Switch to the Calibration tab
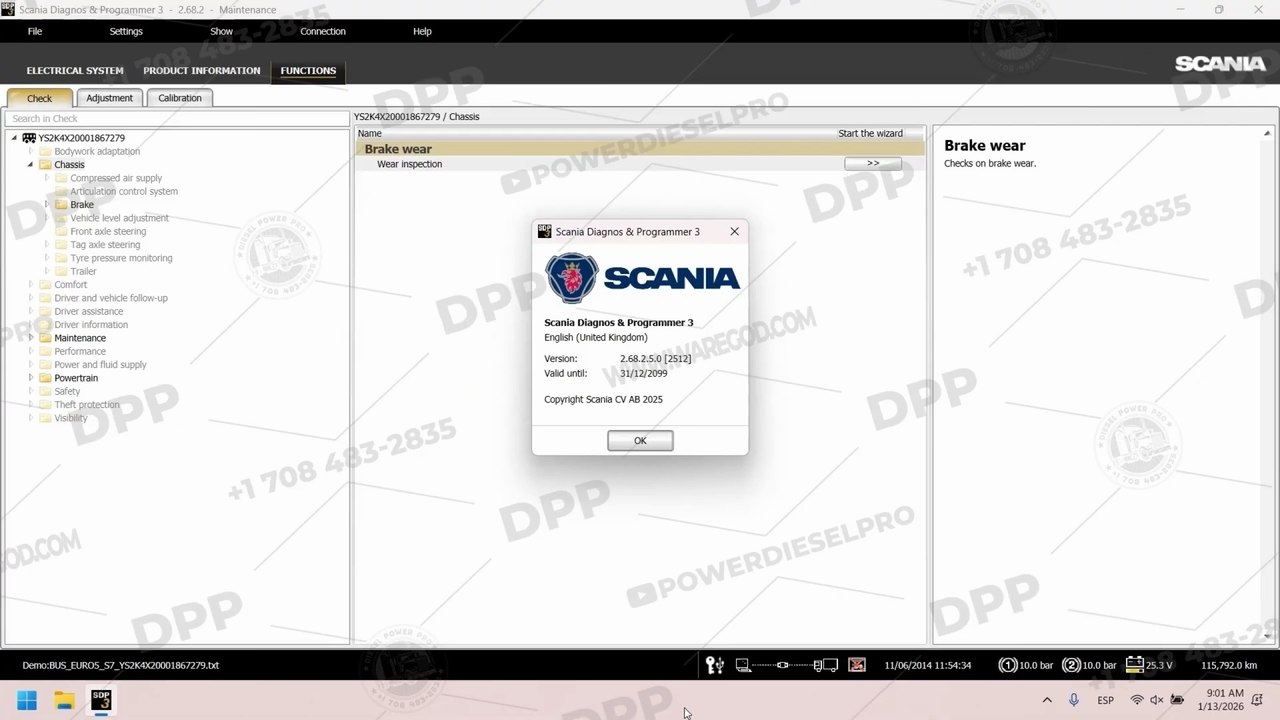 click(180, 98)
